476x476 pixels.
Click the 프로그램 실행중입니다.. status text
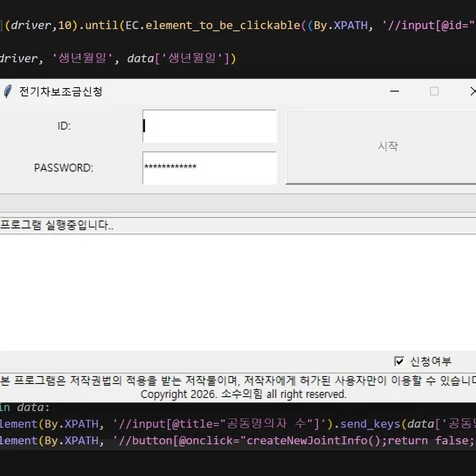tap(57, 225)
